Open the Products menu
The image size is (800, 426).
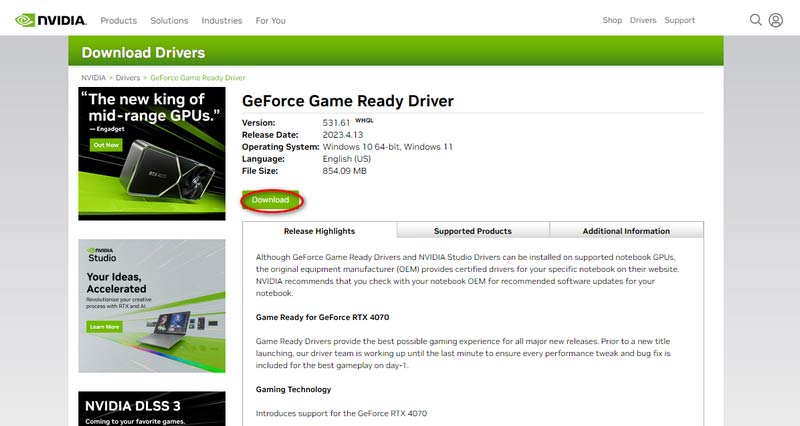(118, 20)
